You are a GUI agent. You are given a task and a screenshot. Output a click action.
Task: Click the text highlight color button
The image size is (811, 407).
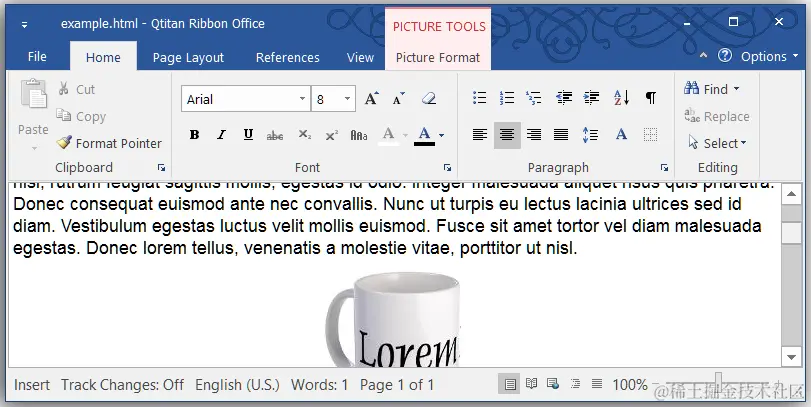(388, 135)
